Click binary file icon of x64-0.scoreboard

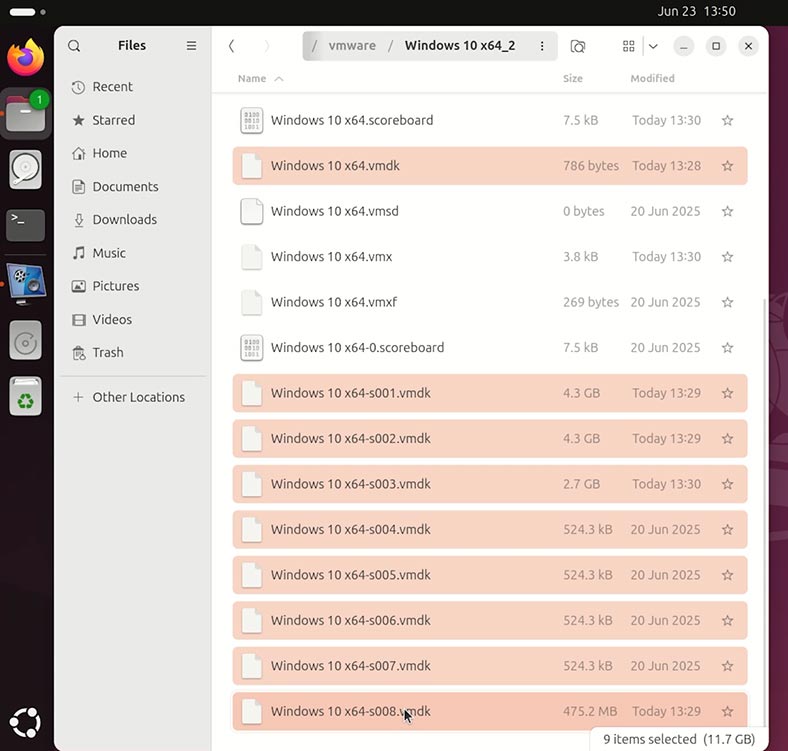(x=252, y=348)
